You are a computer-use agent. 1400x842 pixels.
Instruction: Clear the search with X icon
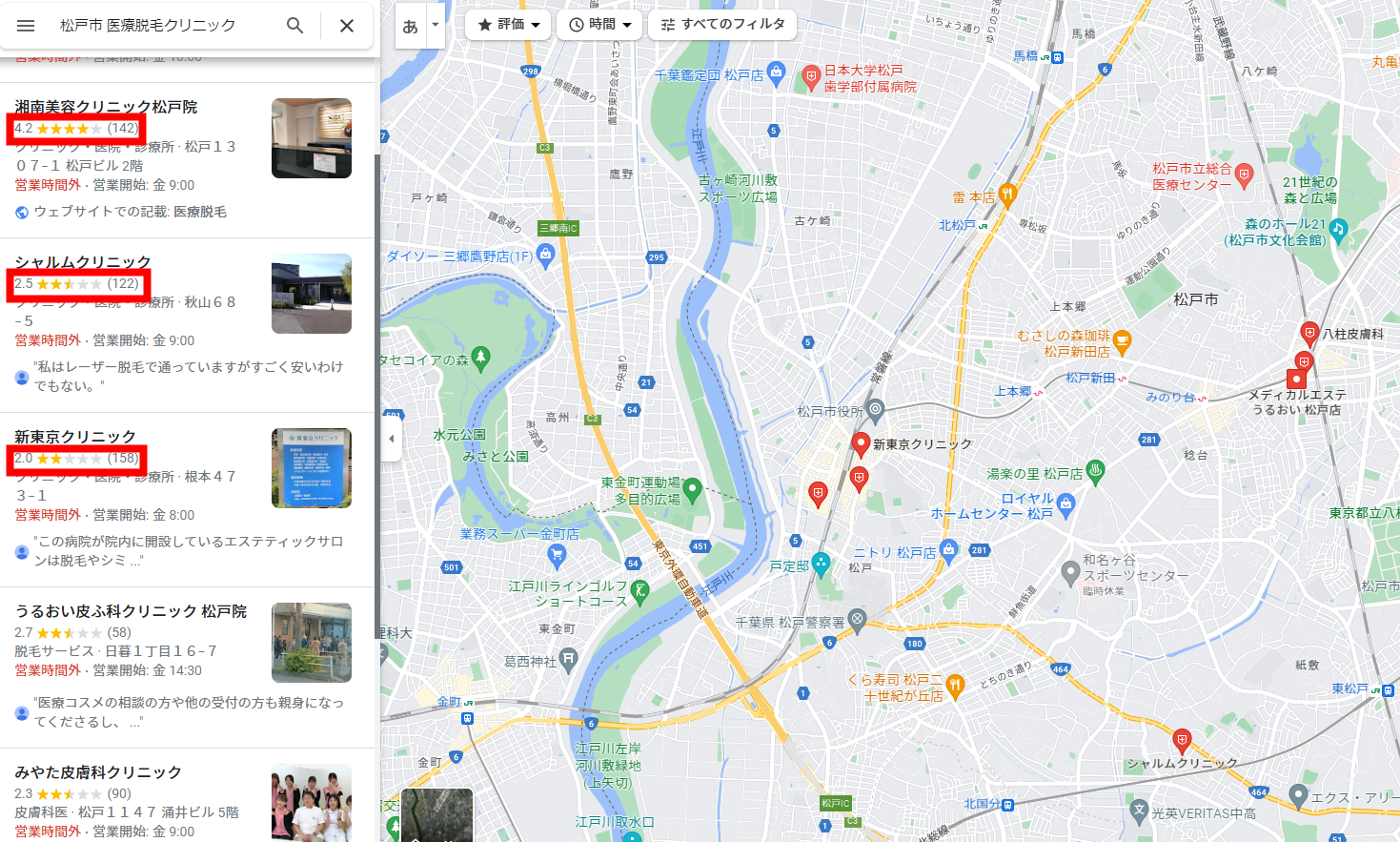point(347,26)
